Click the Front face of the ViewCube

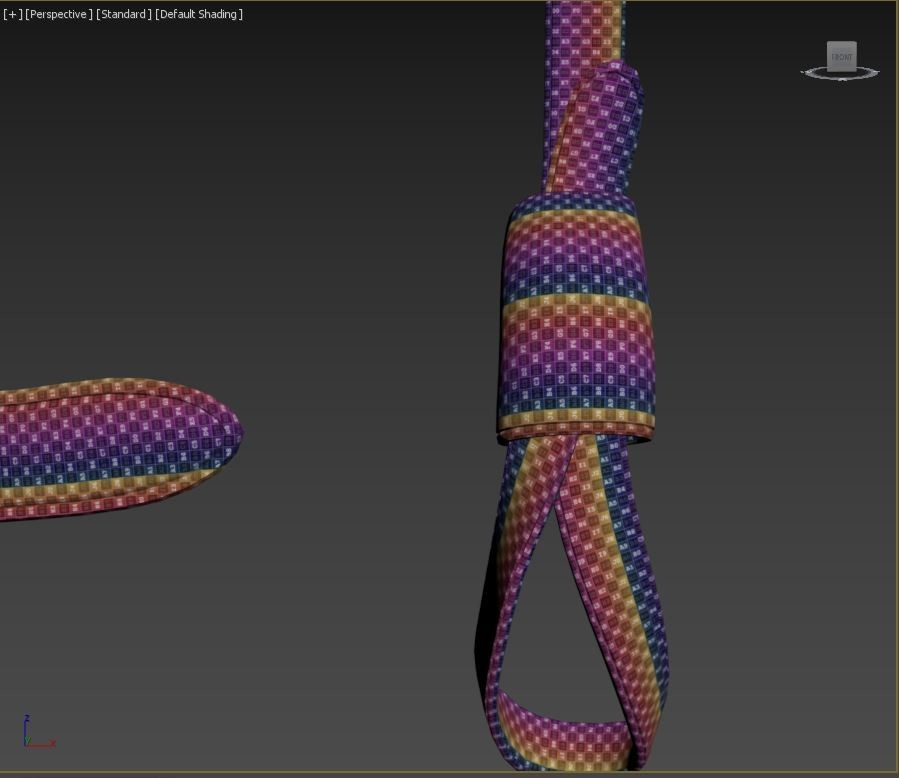[x=842, y=58]
